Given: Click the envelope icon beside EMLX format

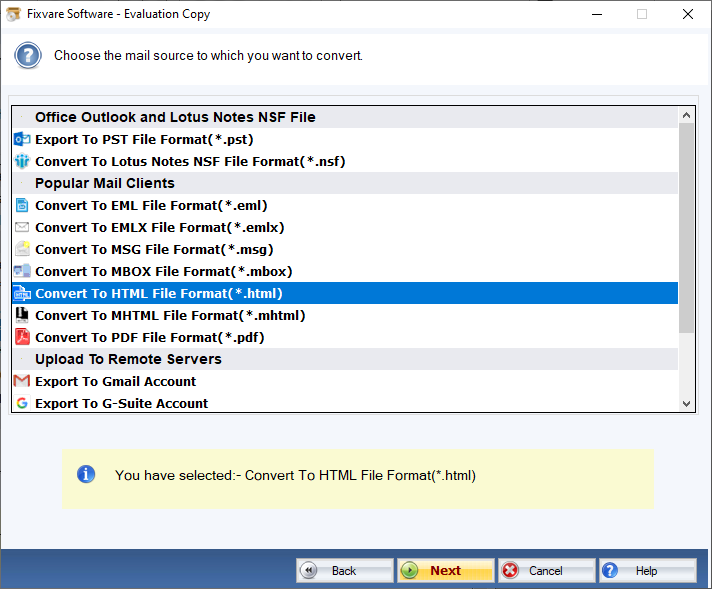Looking at the screenshot, I should pos(22,227).
